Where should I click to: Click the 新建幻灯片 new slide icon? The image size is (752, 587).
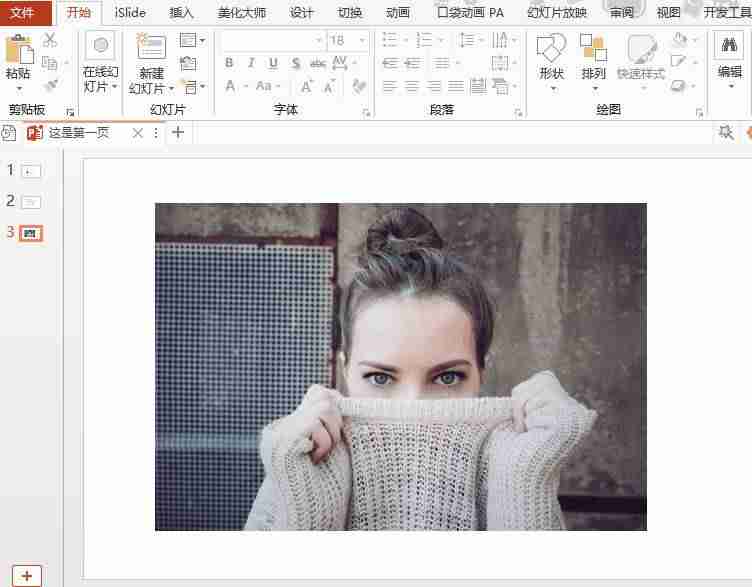pyautogui.click(x=152, y=47)
